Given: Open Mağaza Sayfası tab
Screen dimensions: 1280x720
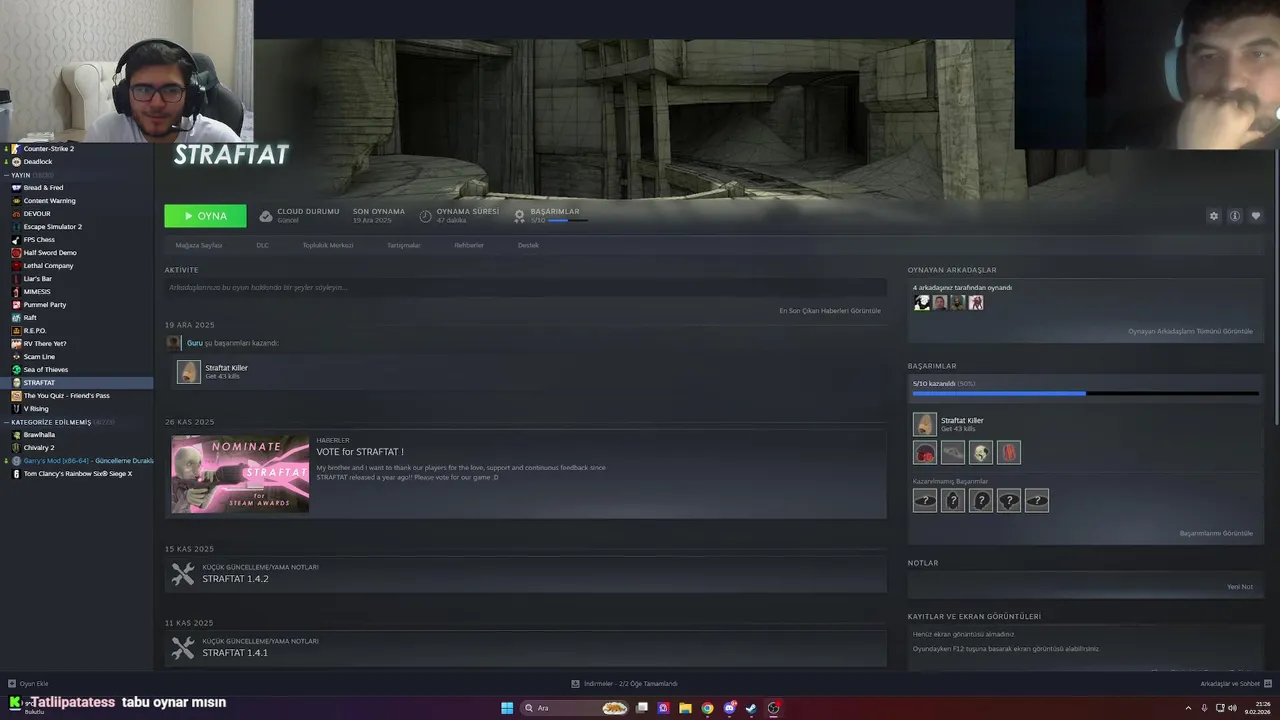Looking at the screenshot, I should point(199,245).
